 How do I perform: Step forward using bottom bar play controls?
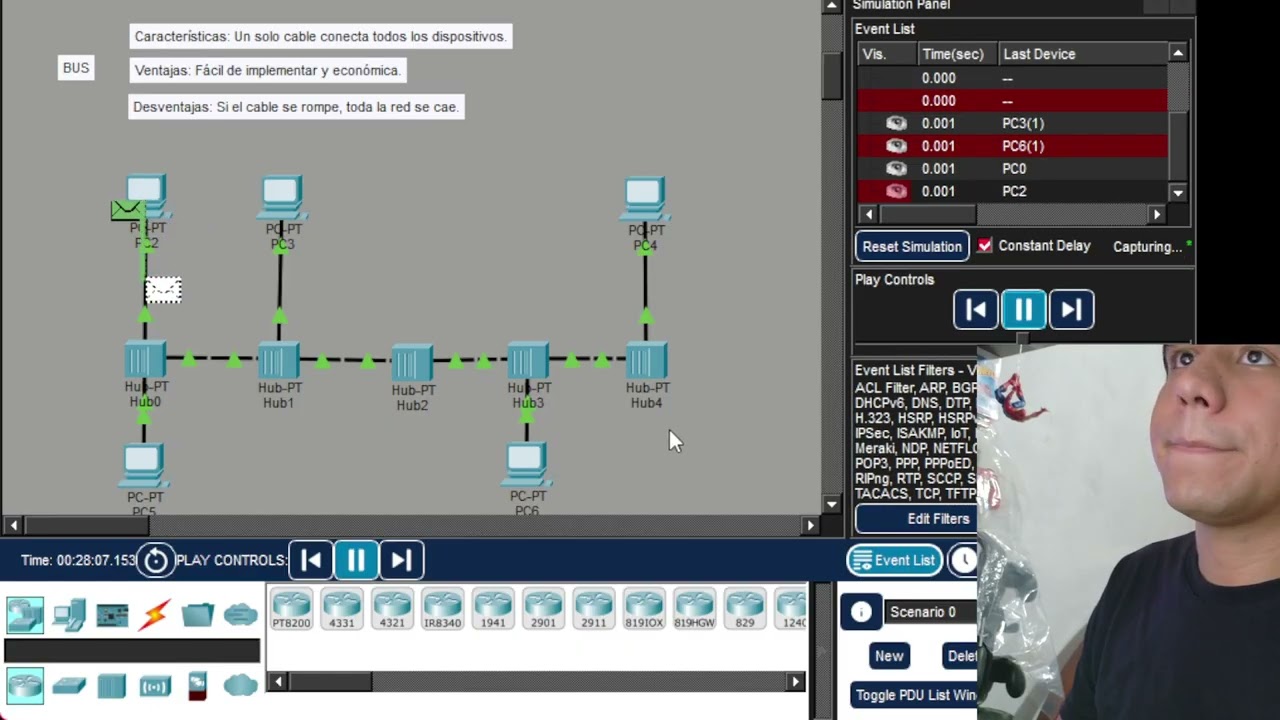(x=401, y=560)
